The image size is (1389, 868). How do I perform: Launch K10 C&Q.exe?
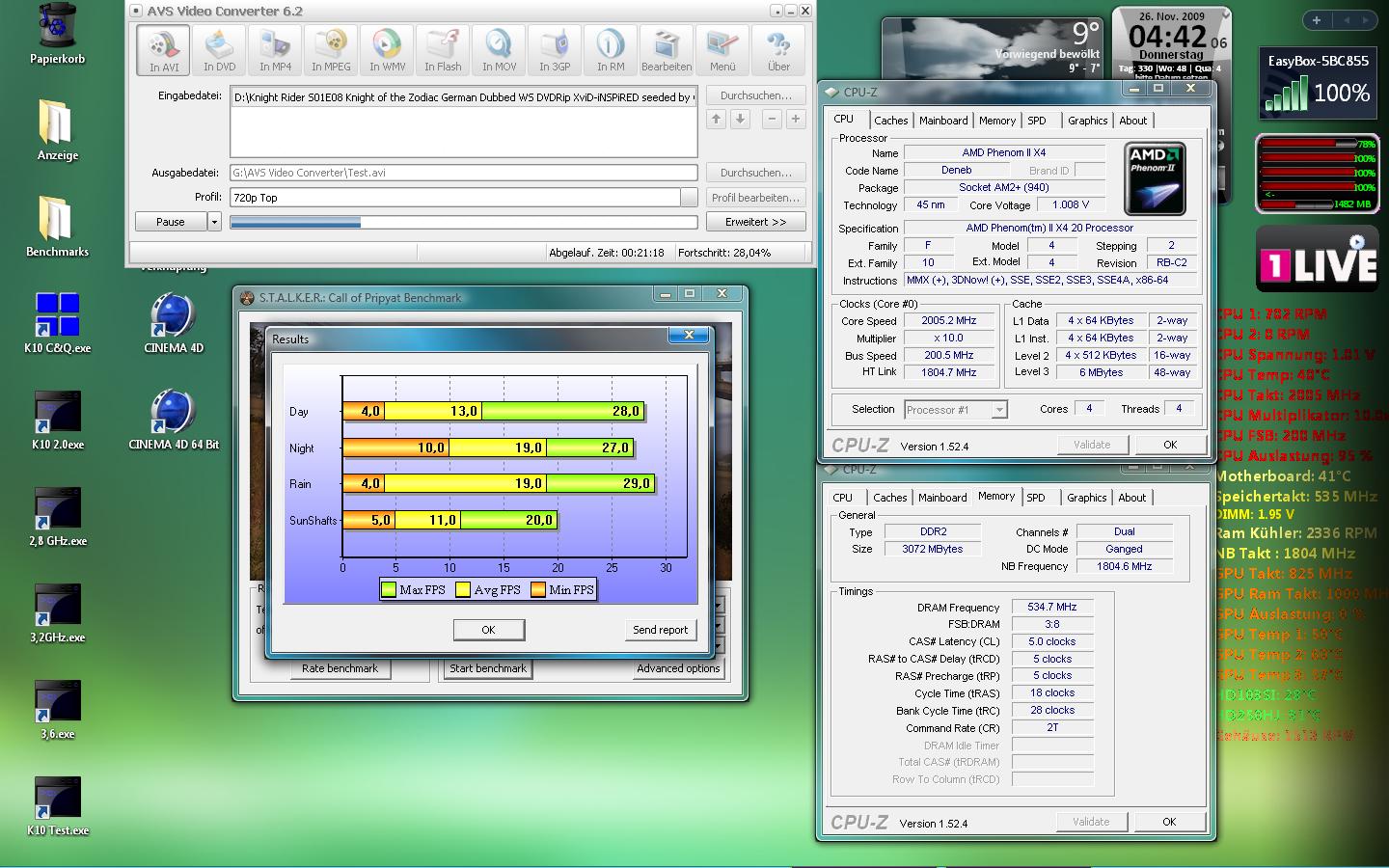tap(57, 323)
